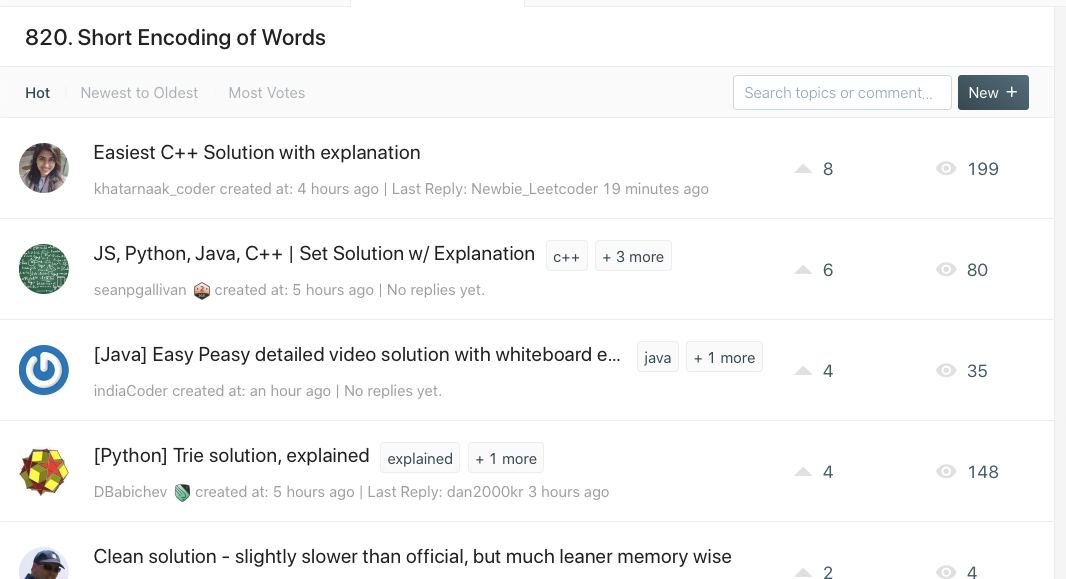Click the views eye icon showing 199
Viewport: 1066px width, 579px height.
(946, 169)
